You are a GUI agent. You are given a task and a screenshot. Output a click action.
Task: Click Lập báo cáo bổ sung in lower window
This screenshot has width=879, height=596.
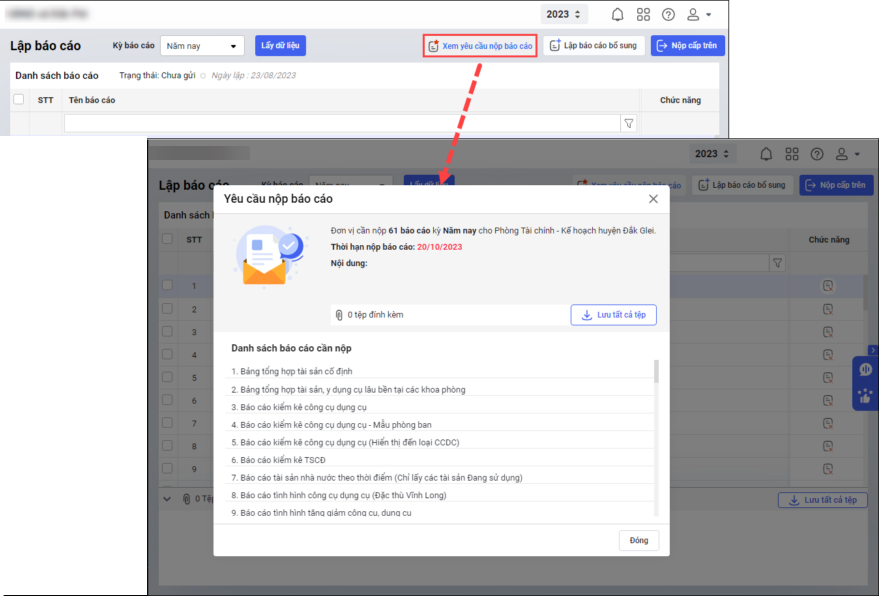click(x=742, y=185)
